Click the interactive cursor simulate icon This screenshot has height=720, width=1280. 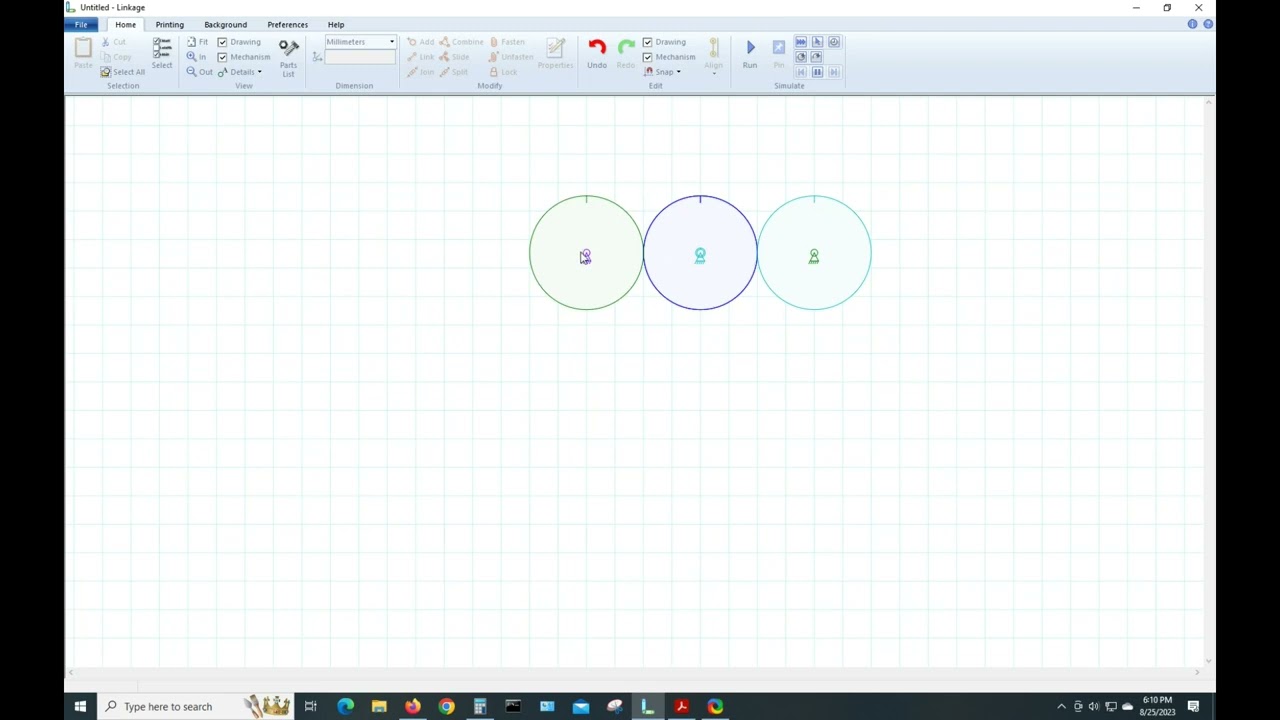pos(817,42)
